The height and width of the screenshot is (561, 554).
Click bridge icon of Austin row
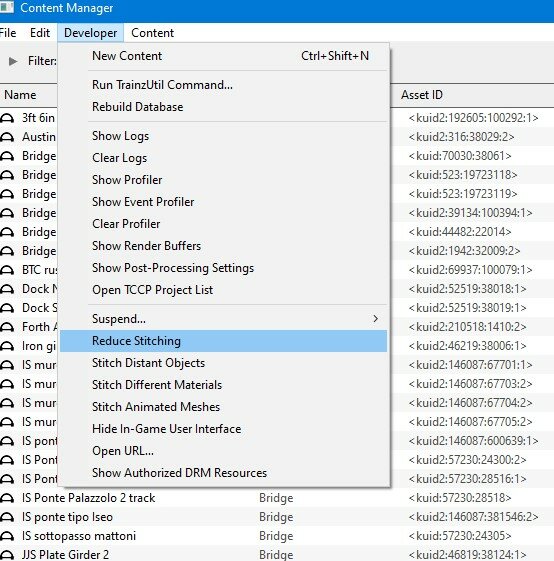(6, 137)
